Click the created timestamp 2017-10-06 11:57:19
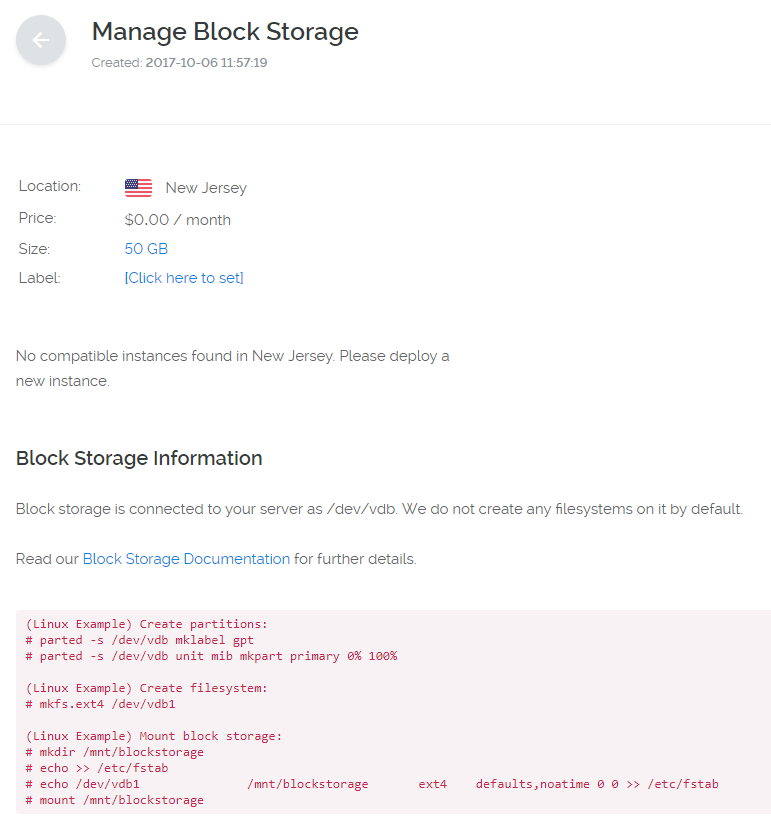This screenshot has height=834, width=771. 206,63
